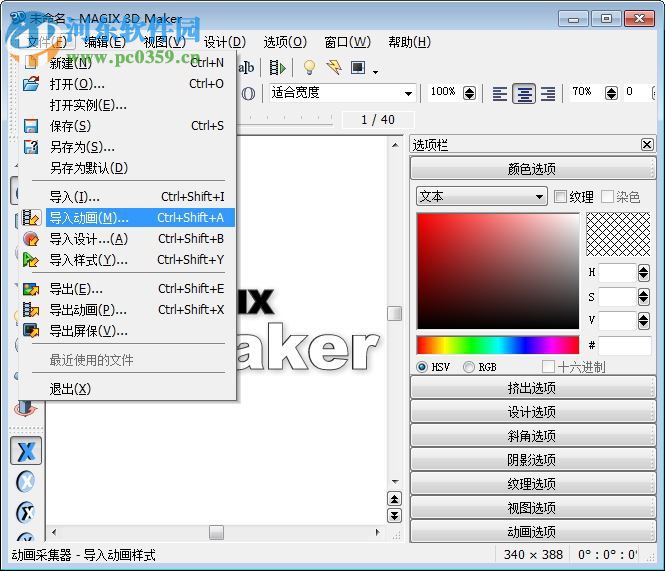The width and height of the screenshot is (665, 571).
Task: Select the oval X style icon below
Action: 25,512
